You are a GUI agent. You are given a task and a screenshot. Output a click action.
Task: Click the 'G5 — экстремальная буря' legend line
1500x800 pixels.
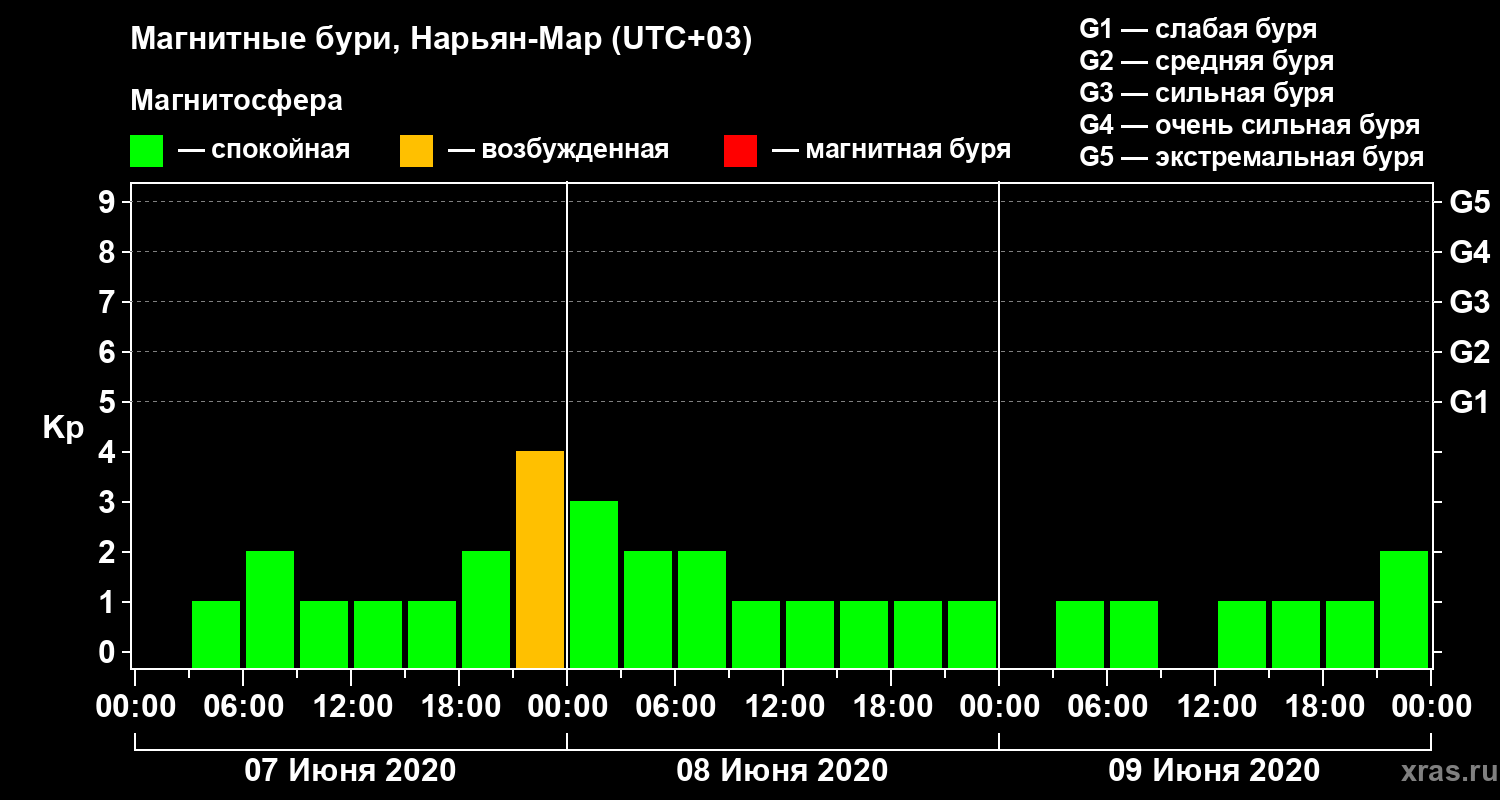[x=1252, y=157]
